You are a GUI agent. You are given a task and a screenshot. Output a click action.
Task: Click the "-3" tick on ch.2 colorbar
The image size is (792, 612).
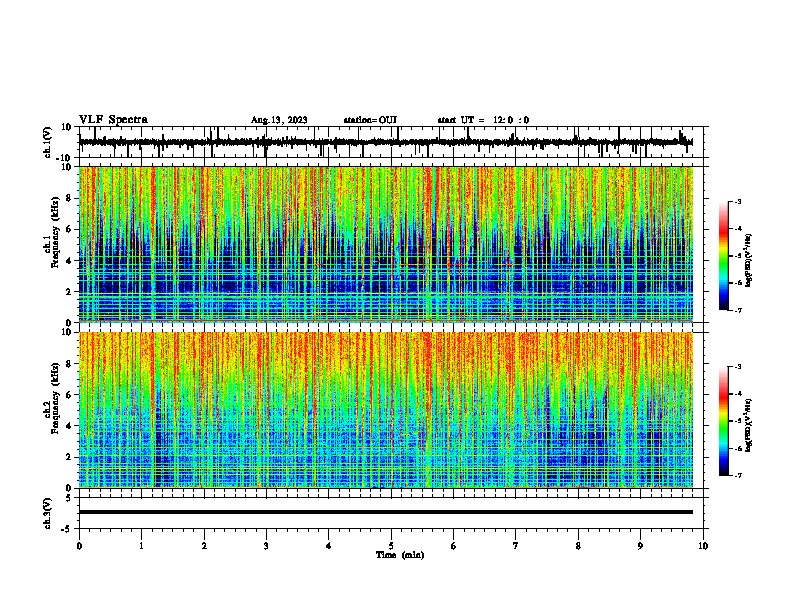[738, 367]
